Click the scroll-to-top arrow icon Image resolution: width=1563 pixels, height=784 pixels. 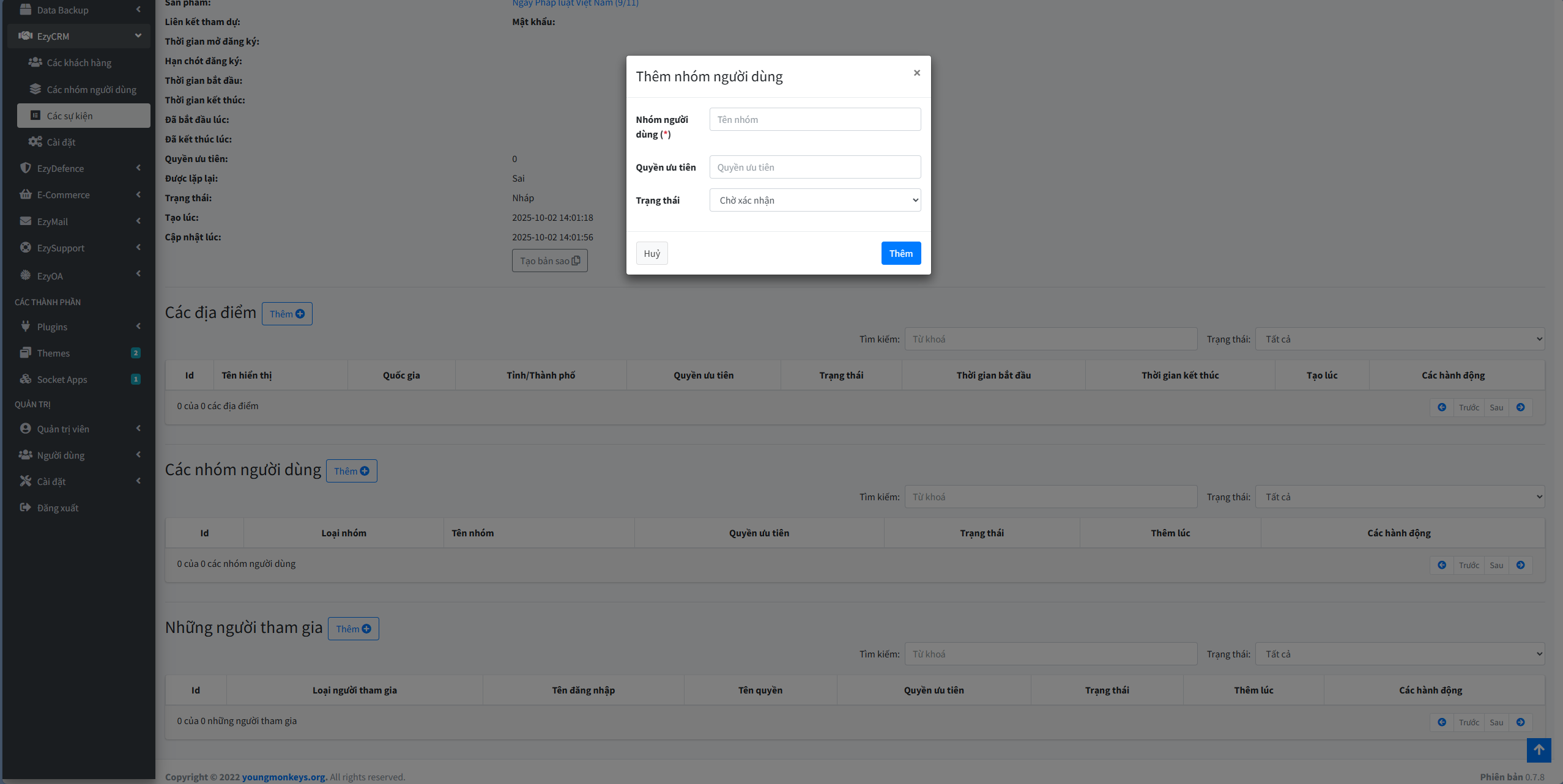coord(1539,750)
